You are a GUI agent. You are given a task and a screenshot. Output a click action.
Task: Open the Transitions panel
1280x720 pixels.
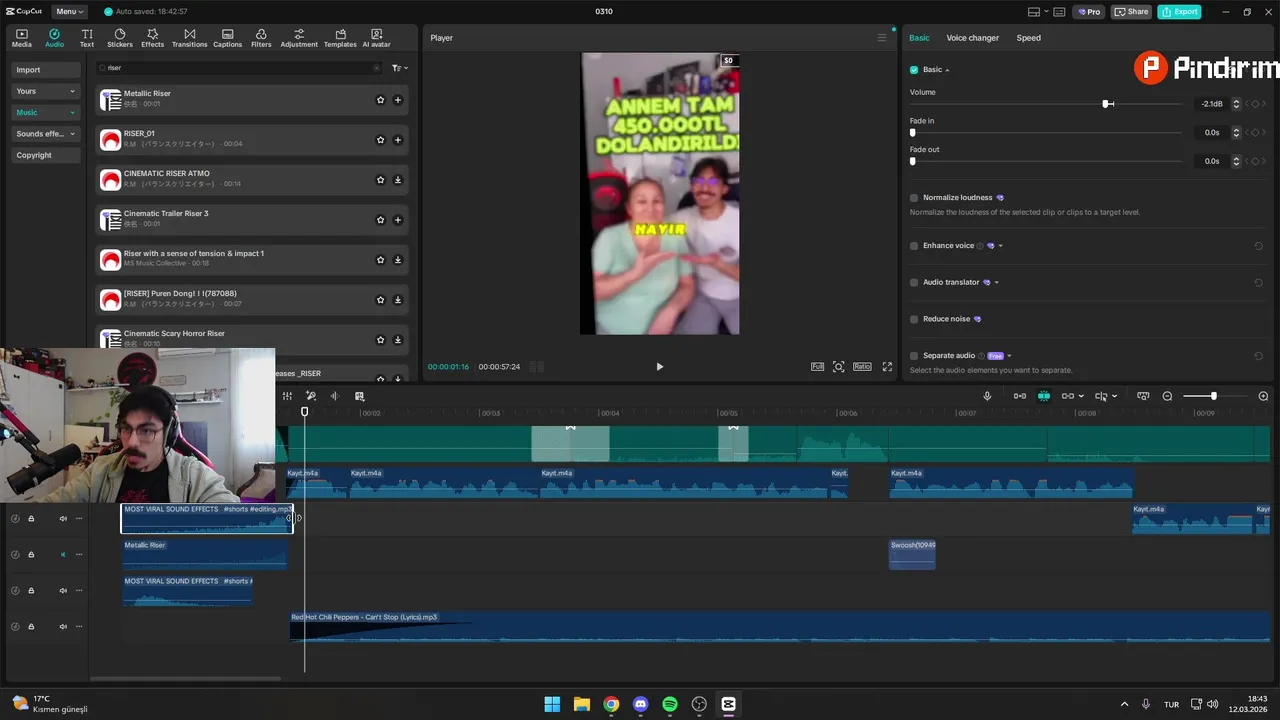coord(189,38)
